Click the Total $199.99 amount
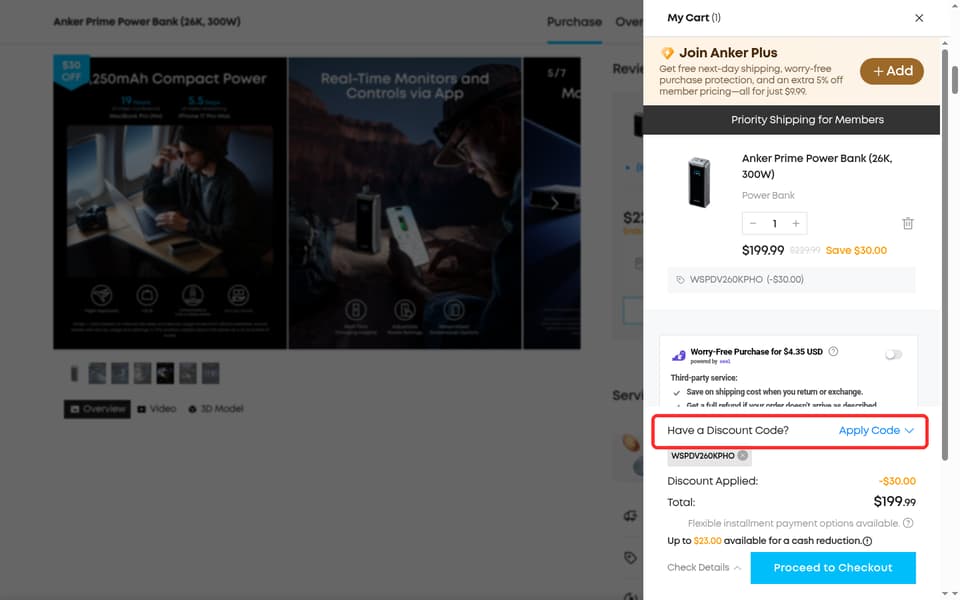This screenshot has width=960, height=600. pos(894,502)
